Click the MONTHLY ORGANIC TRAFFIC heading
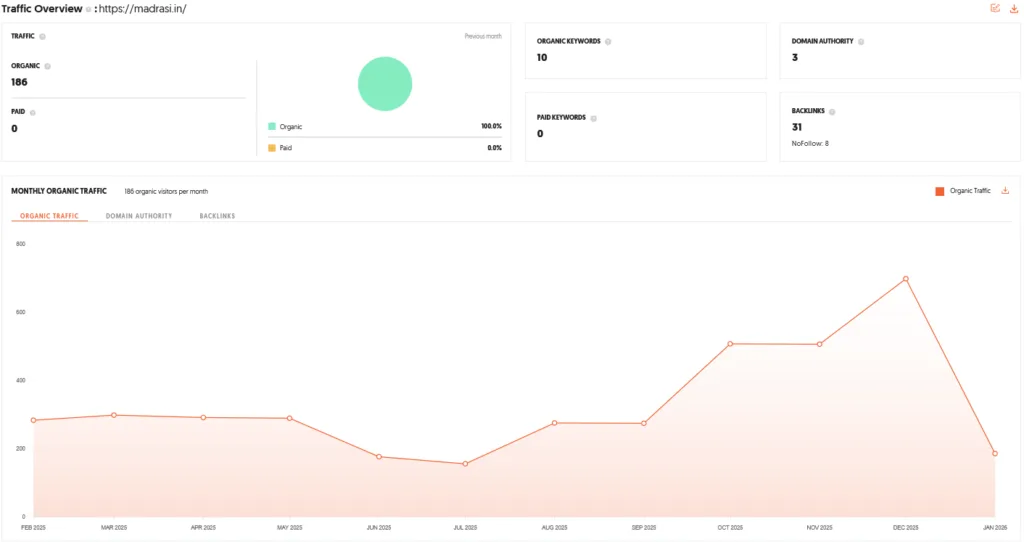 59,191
